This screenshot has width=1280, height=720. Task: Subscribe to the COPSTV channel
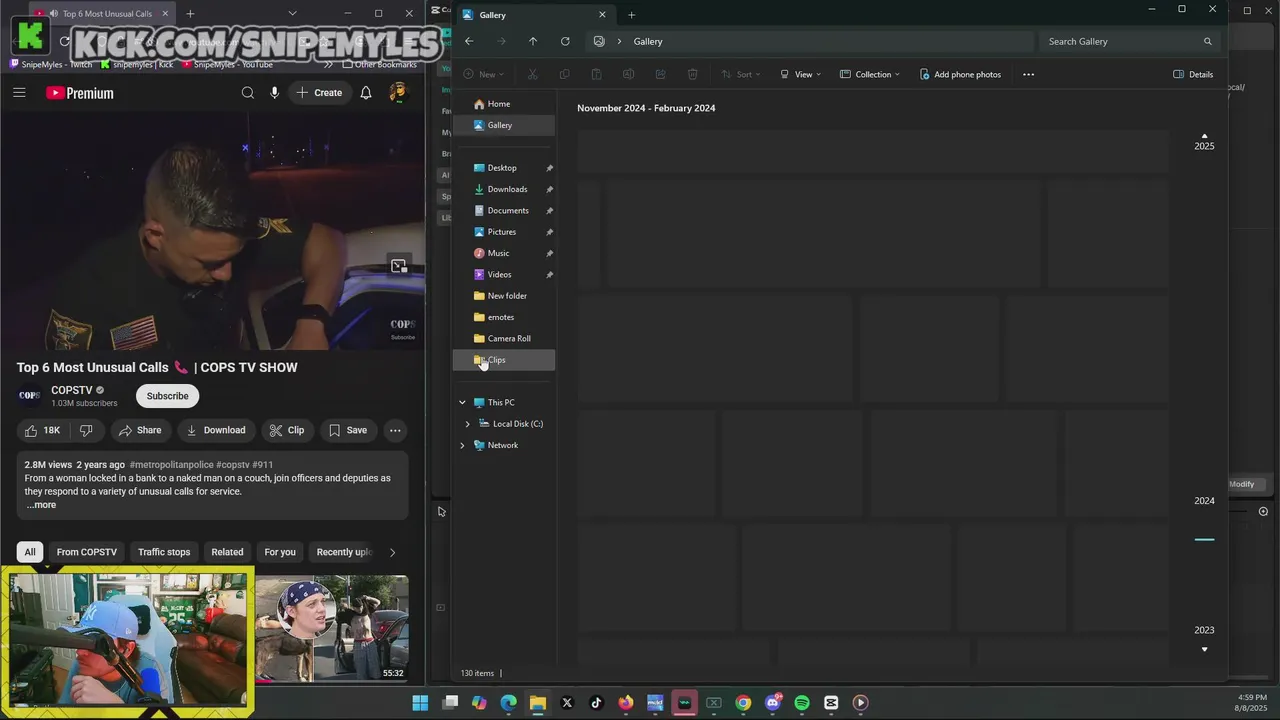pos(167,396)
